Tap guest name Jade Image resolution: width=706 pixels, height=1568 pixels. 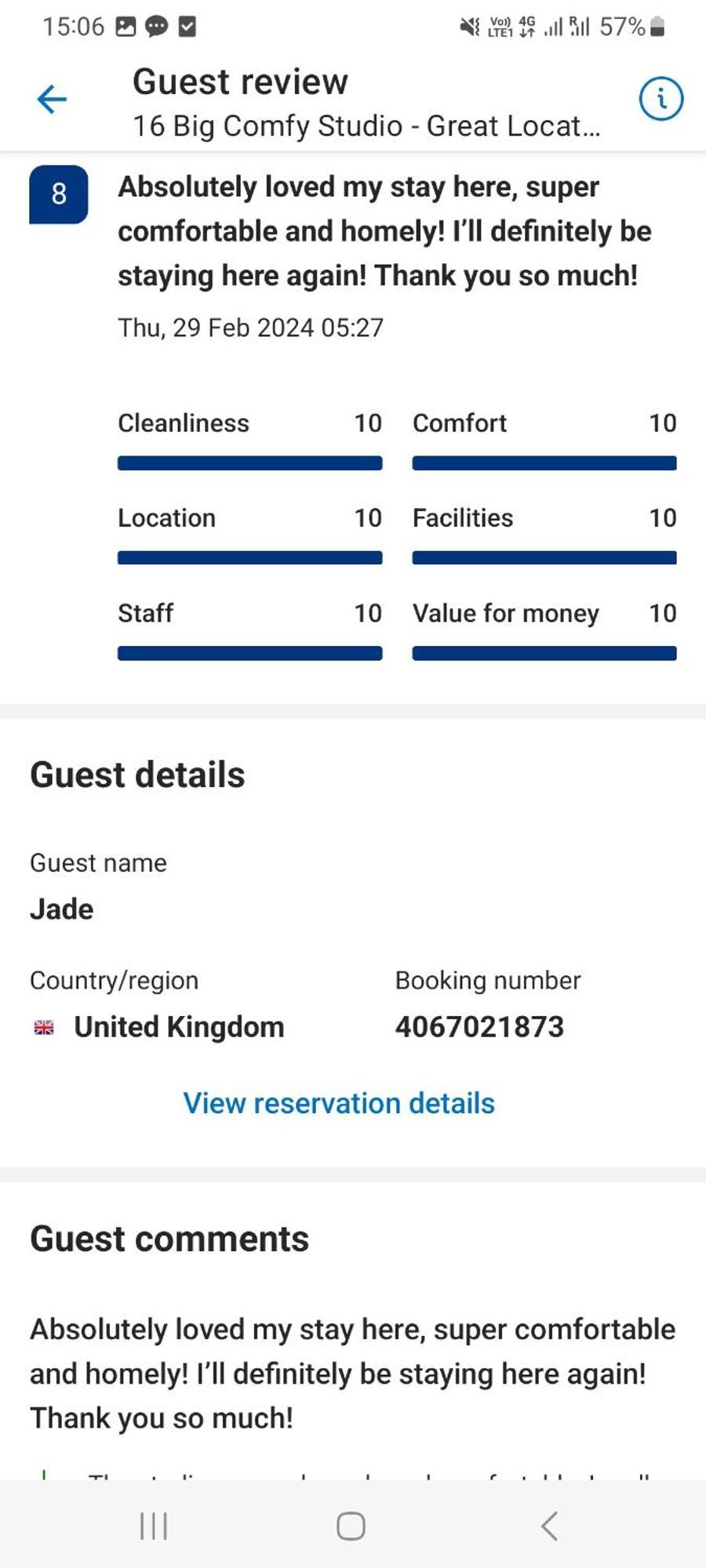pyautogui.click(x=62, y=909)
